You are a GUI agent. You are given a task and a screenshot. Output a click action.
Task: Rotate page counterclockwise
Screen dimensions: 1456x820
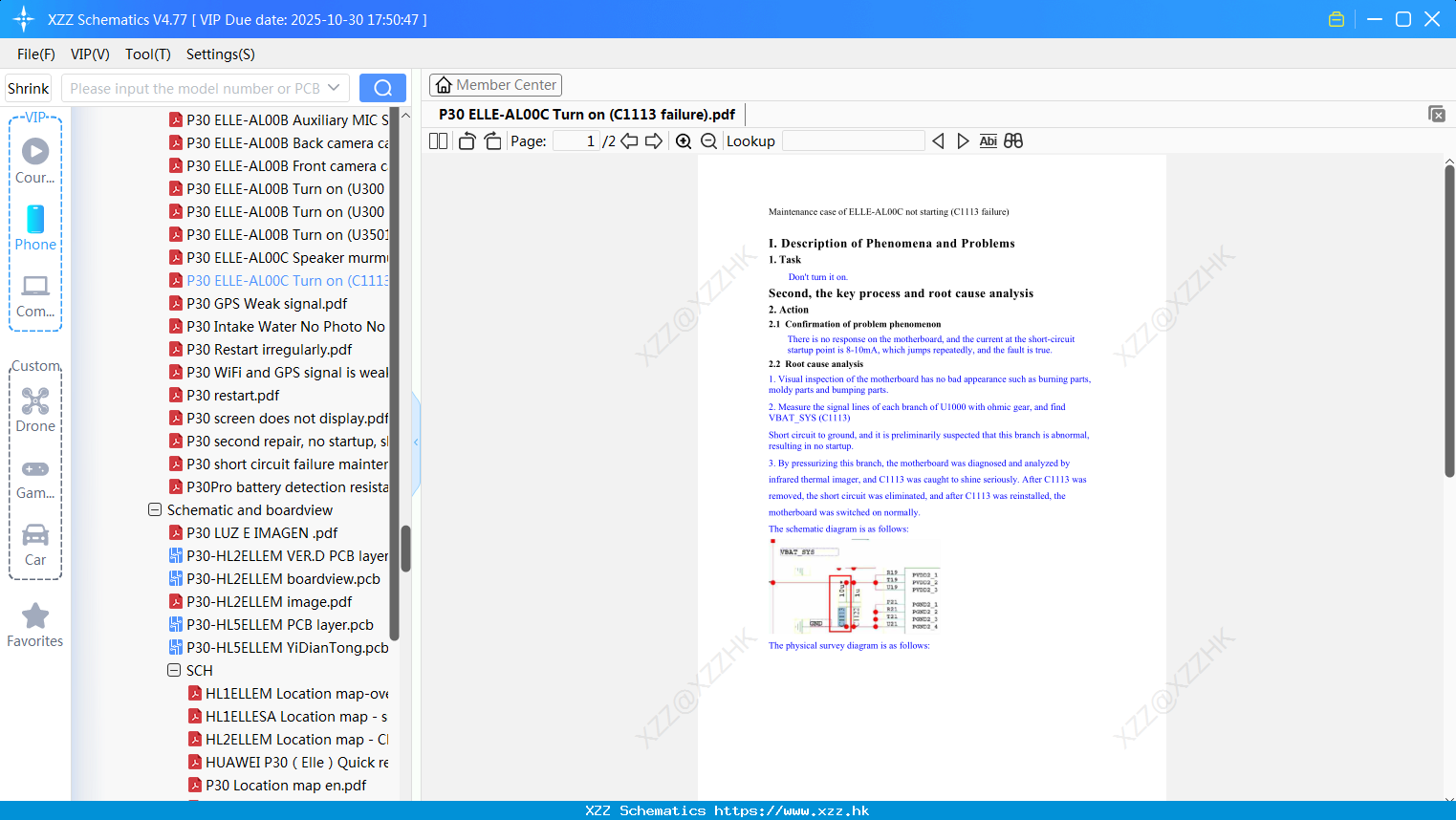[x=467, y=141]
